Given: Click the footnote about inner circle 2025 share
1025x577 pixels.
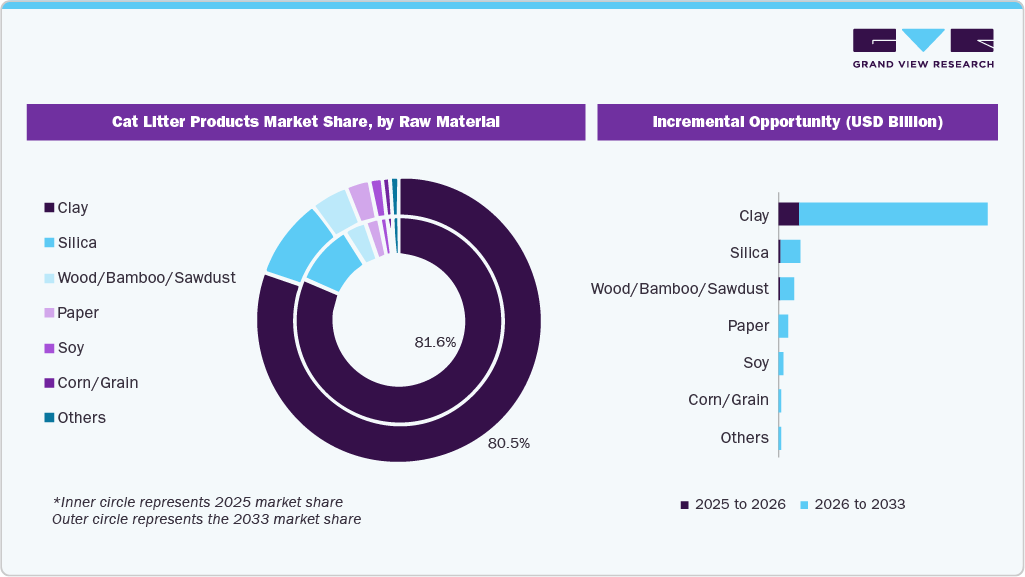Looking at the screenshot, I should click(x=198, y=502).
